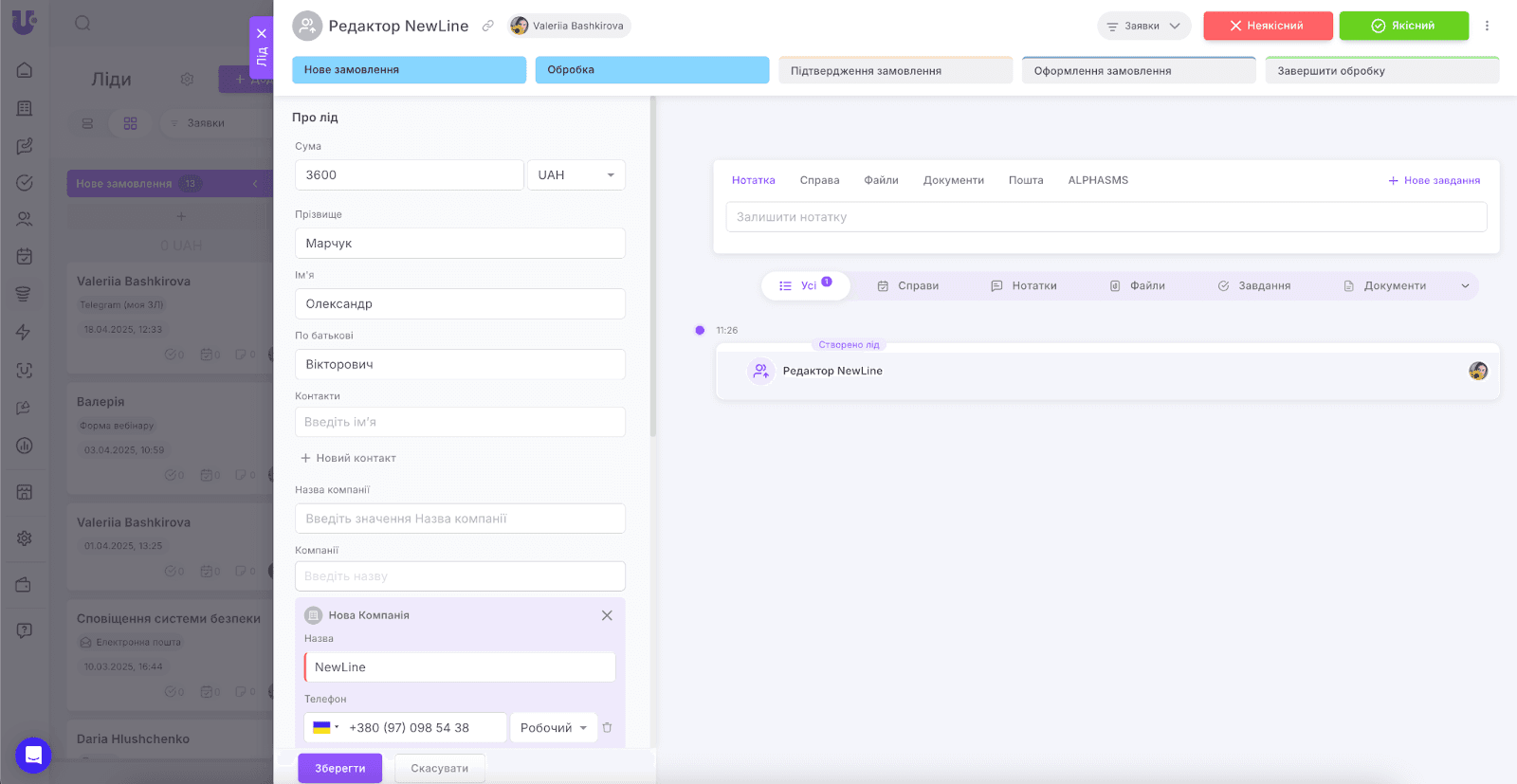Click the Зберегти button
The image size is (1517, 784).
pyautogui.click(x=340, y=768)
